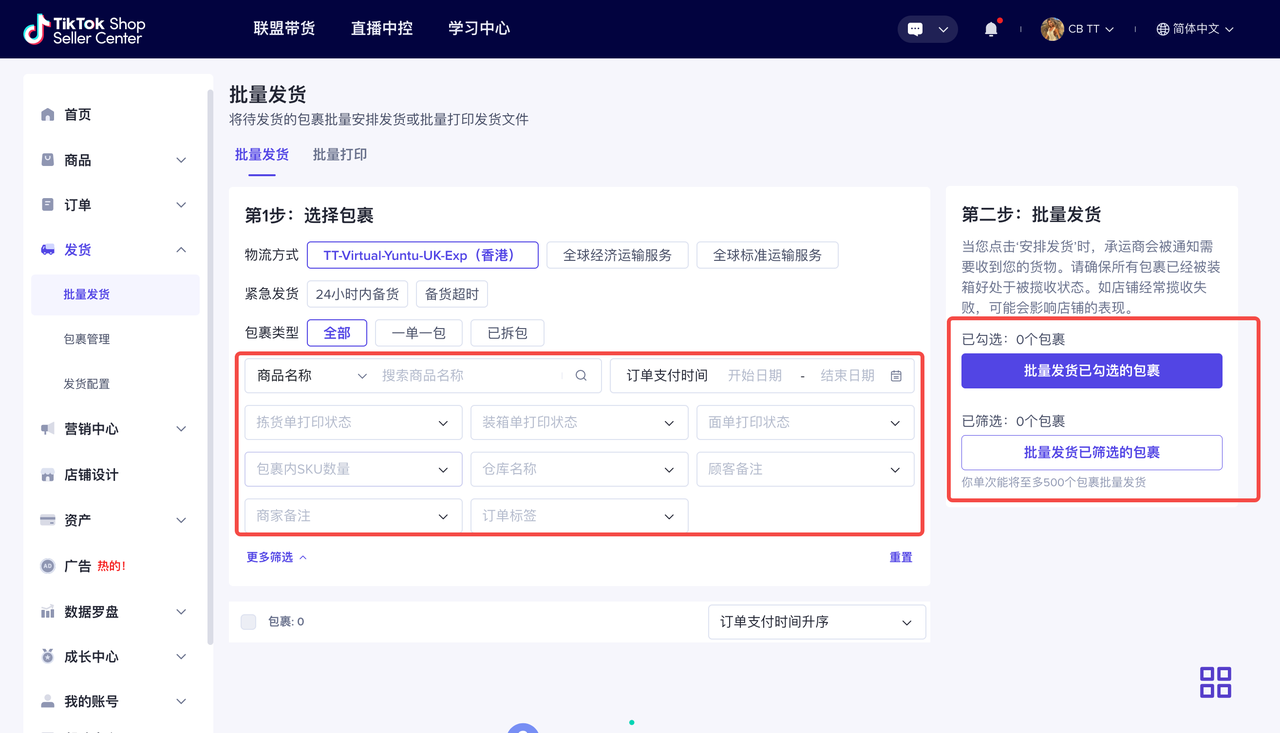The width and height of the screenshot is (1280, 733).
Task: Select 一单一包 package type
Action: (x=418, y=333)
